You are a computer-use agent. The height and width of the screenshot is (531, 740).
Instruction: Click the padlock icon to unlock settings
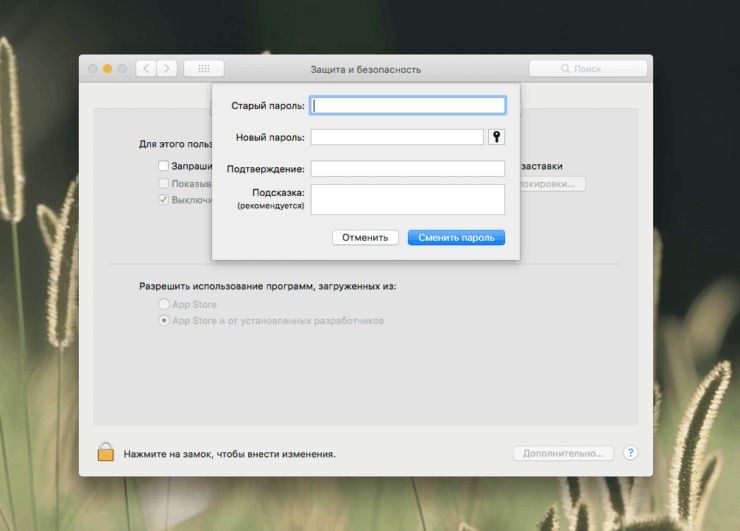(106, 452)
